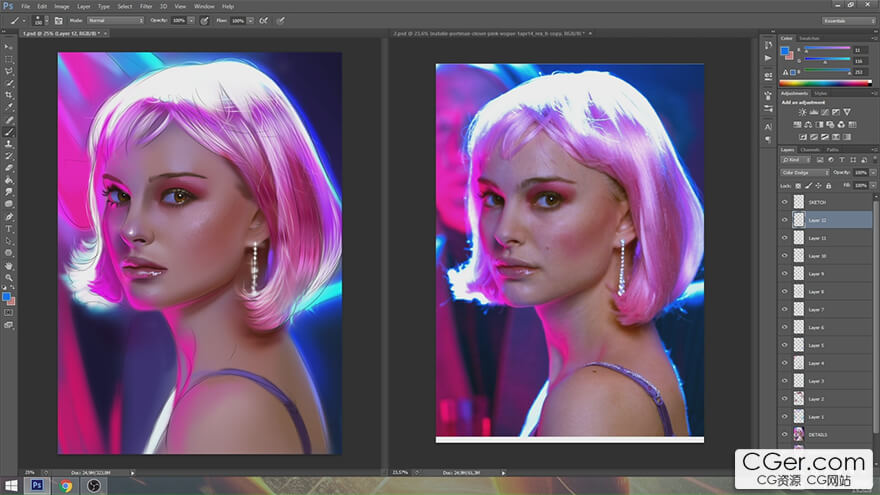Viewport: 880px width, 495px height.
Task: Open the tool preset picker arrow
Action: 24,21
